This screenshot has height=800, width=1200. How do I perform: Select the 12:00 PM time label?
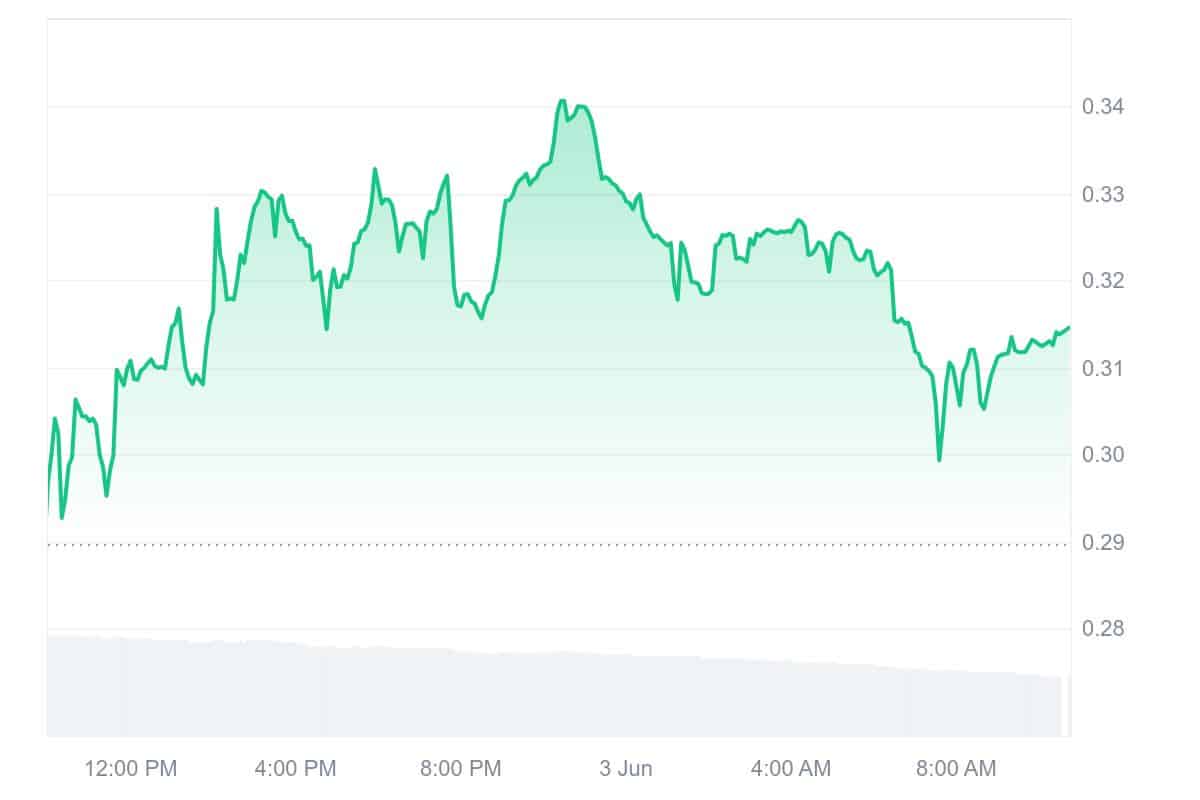[x=131, y=769]
